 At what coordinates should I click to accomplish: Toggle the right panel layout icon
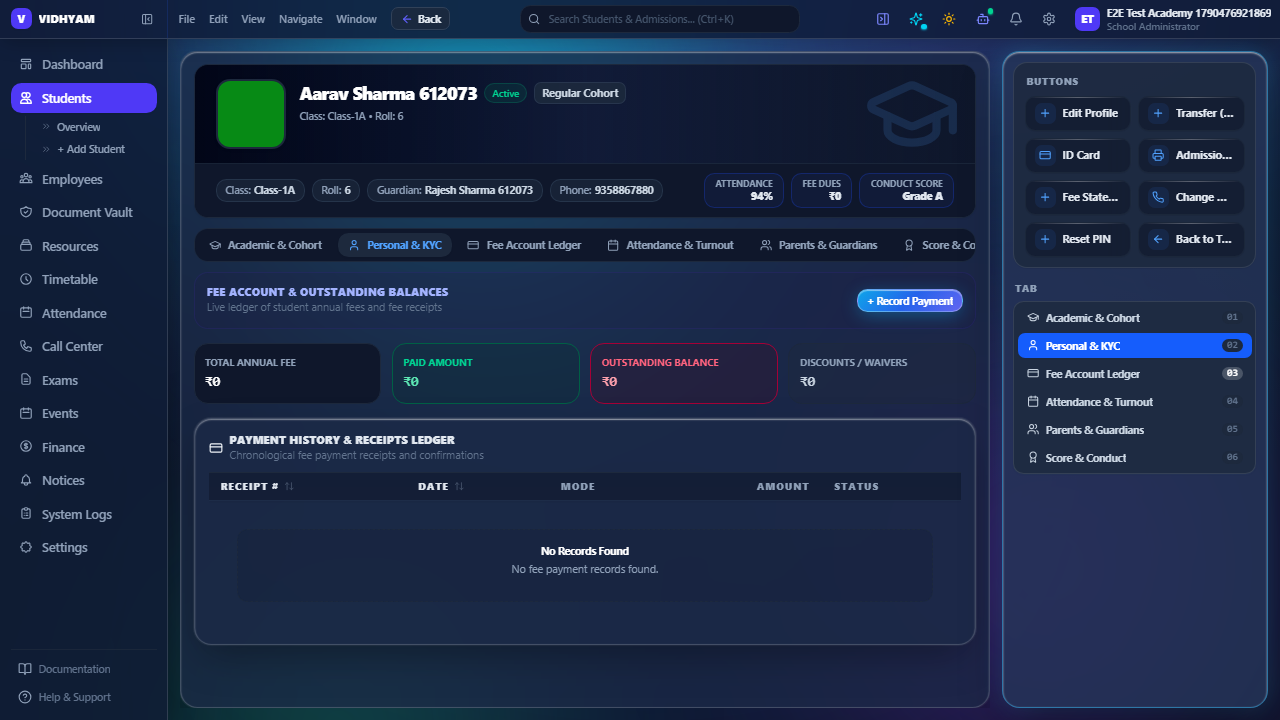pos(883,19)
